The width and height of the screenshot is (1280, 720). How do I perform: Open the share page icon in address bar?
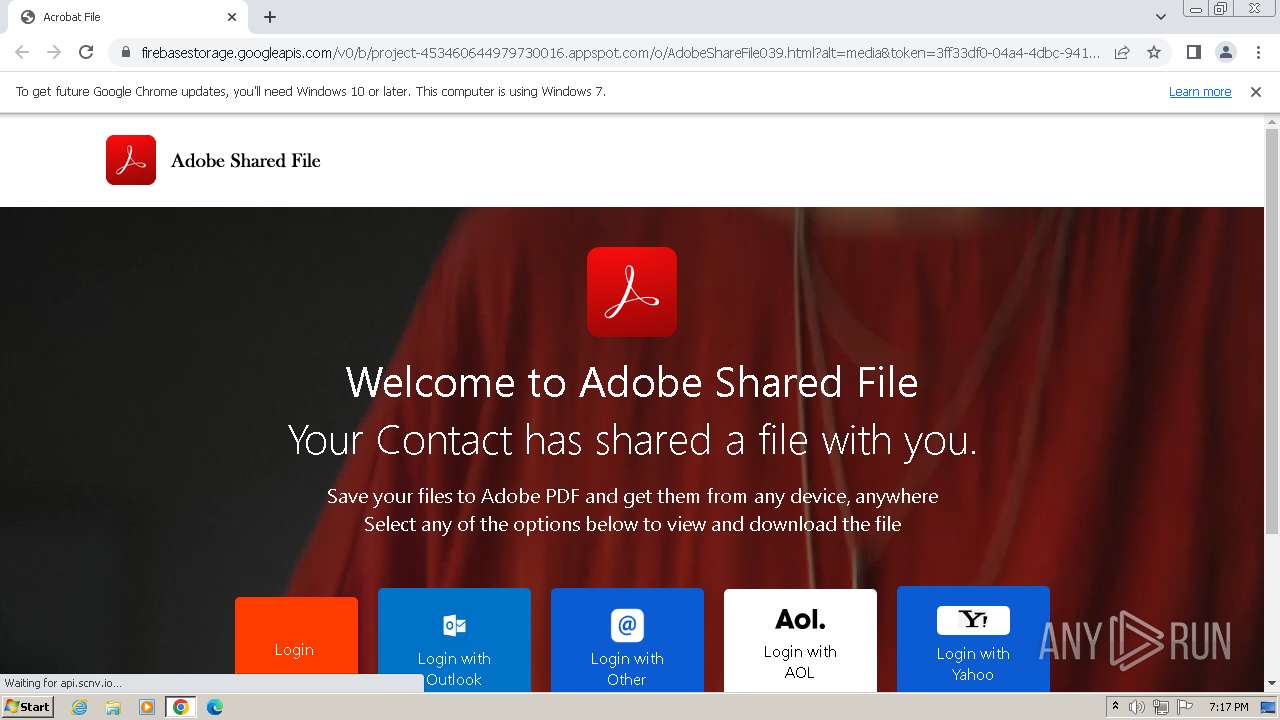point(1122,52)
